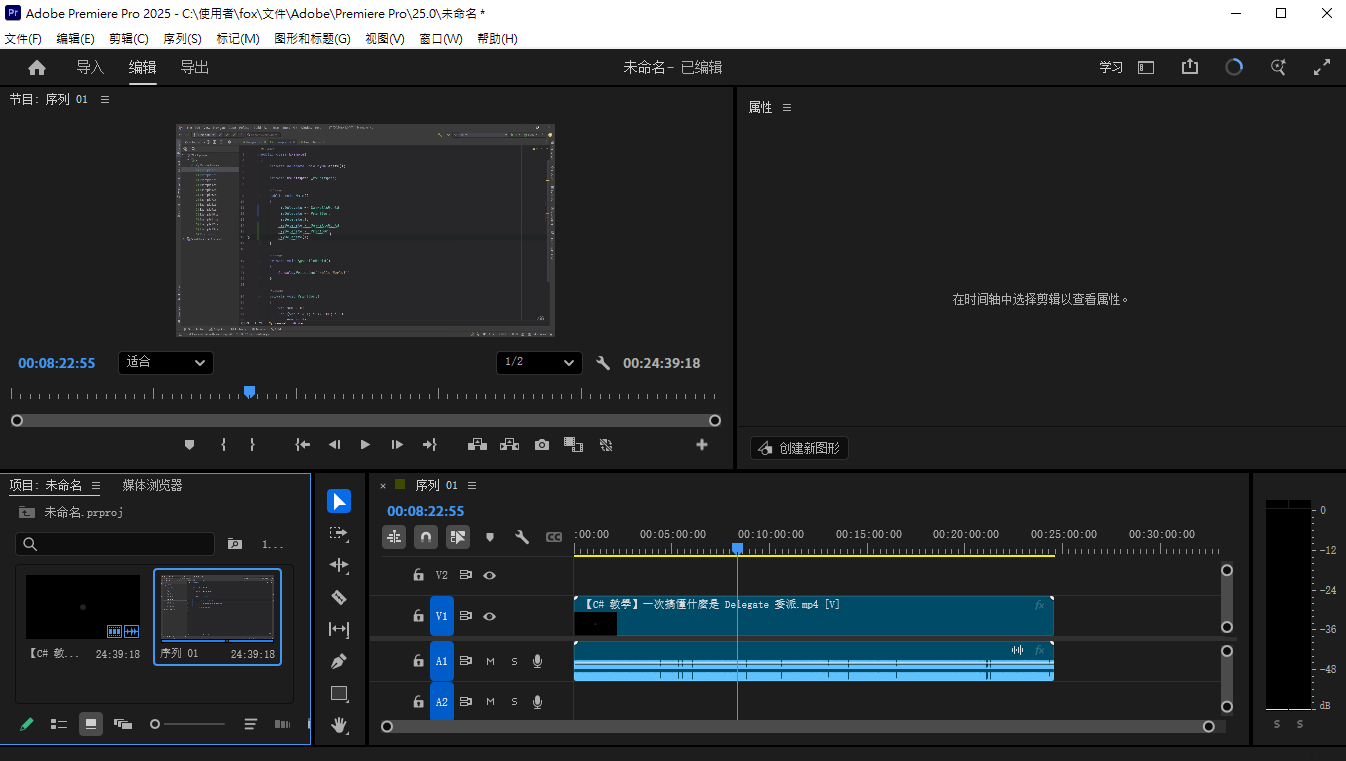1346x761 pixels.
Task: Open 图形和标题(G) menu
Action: (312, 38)
